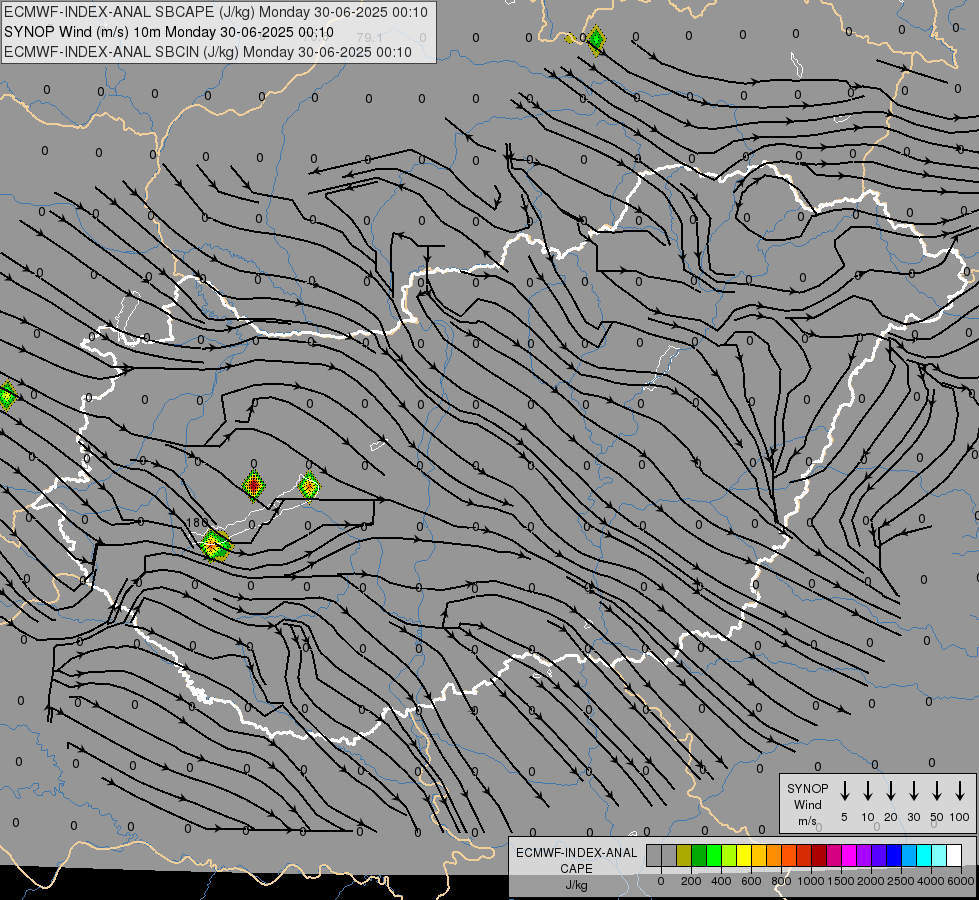Image resolution: width=979 pixels, height=900 pixels.
Task: Click the '800' tick label in CAPE legend
Action: pyautogui.click(x=781, y=881)
